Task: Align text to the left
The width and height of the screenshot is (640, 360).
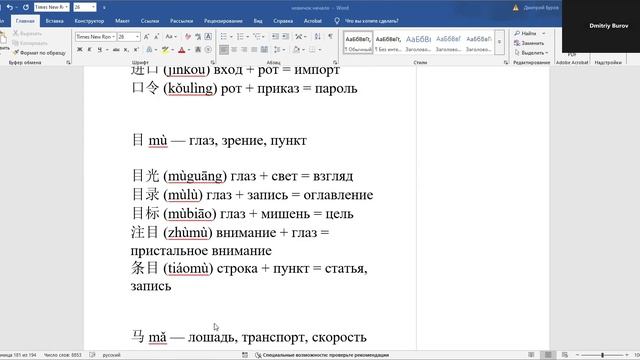Action: [x=224, y=50]
